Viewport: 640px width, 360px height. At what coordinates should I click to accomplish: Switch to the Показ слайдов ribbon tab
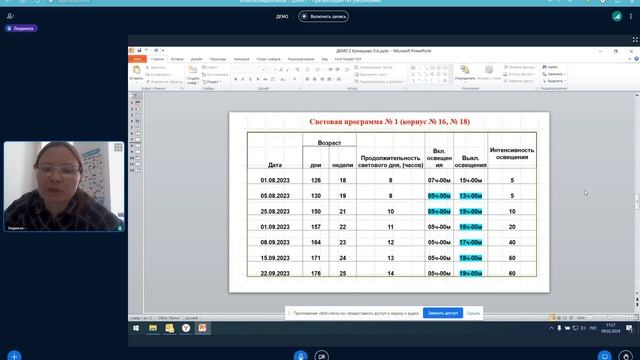pyautogui.click(x=268, y=59)
